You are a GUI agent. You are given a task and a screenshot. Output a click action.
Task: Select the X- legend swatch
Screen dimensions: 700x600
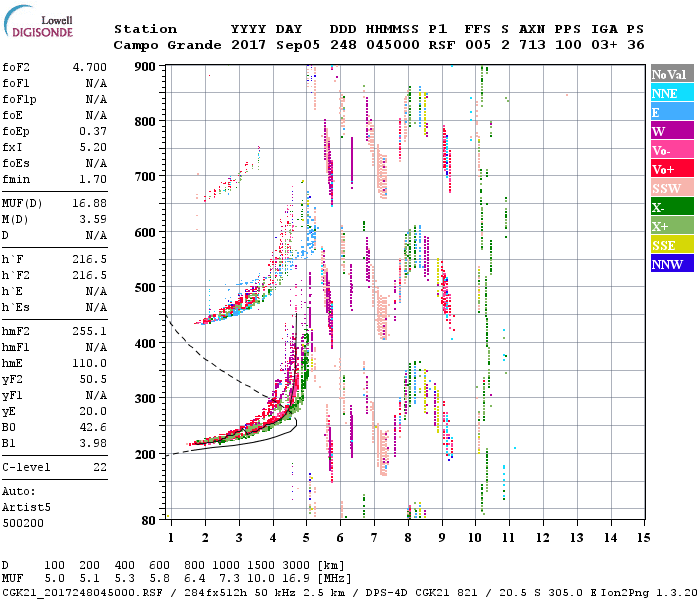click(x=672, y=207)
